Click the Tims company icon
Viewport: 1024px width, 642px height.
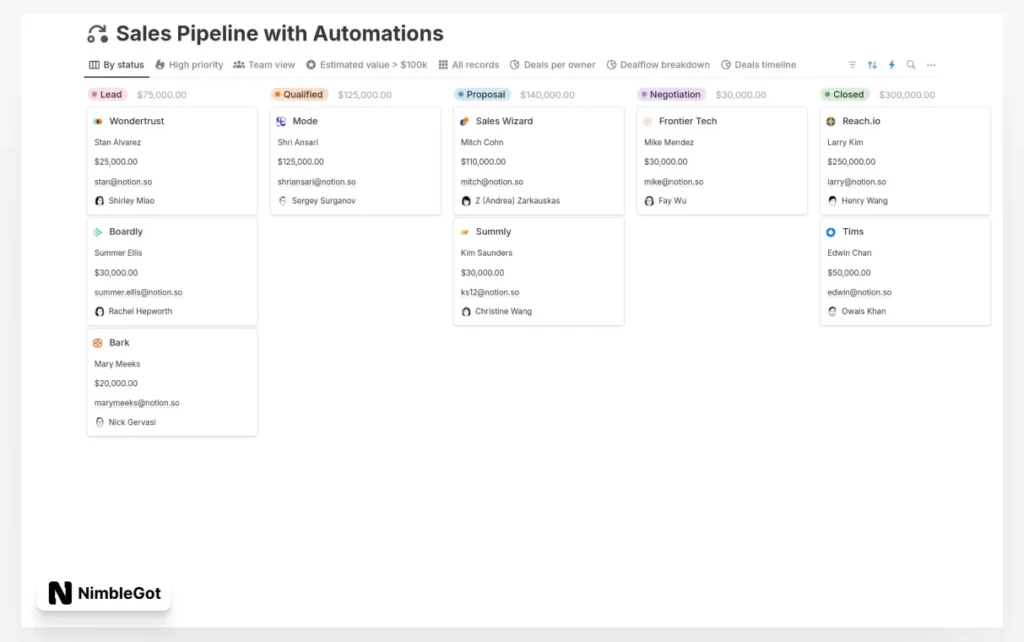point(831,232)
